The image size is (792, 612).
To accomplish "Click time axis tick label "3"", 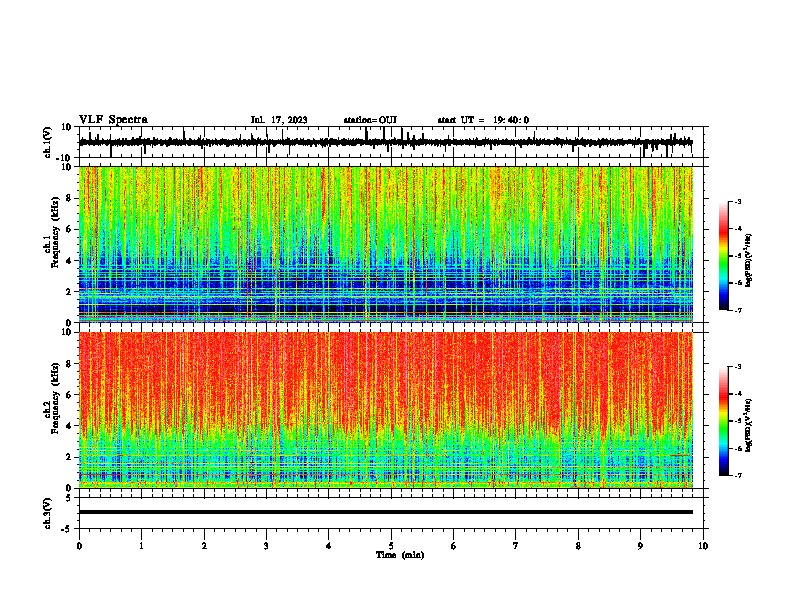I will tap(266, 546).
